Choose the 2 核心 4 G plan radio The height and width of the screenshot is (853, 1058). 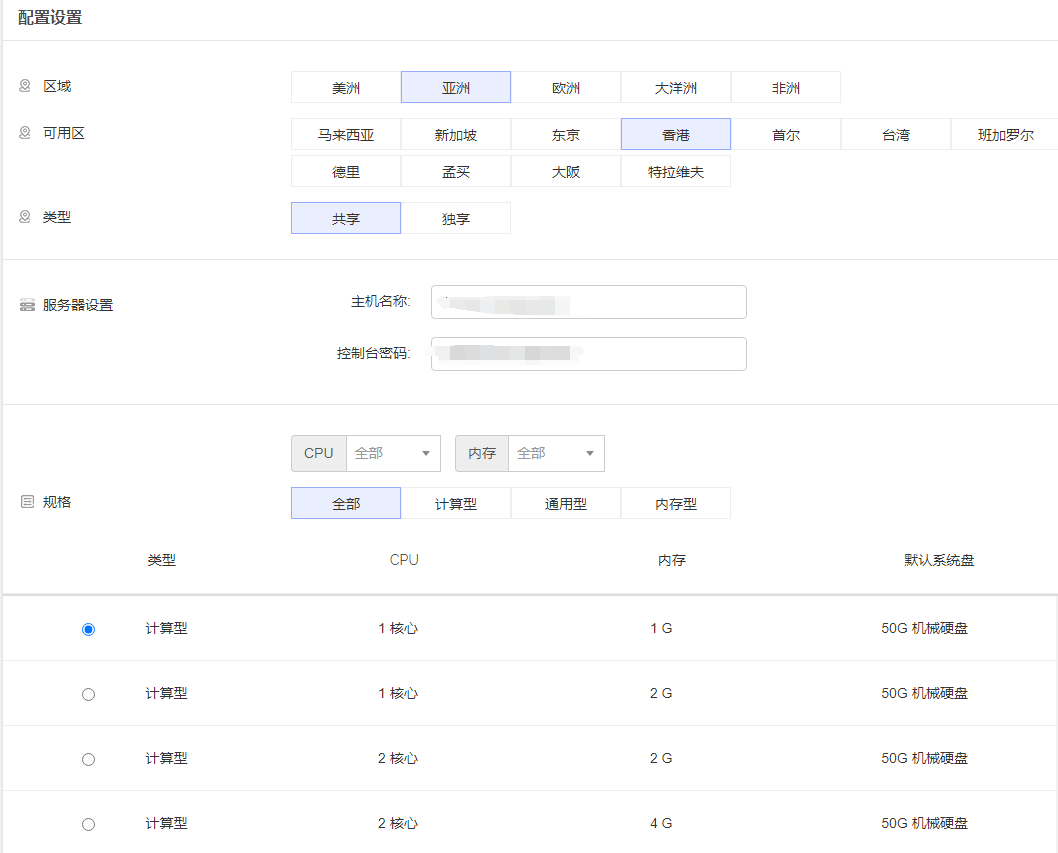click(x=88, y=824)
